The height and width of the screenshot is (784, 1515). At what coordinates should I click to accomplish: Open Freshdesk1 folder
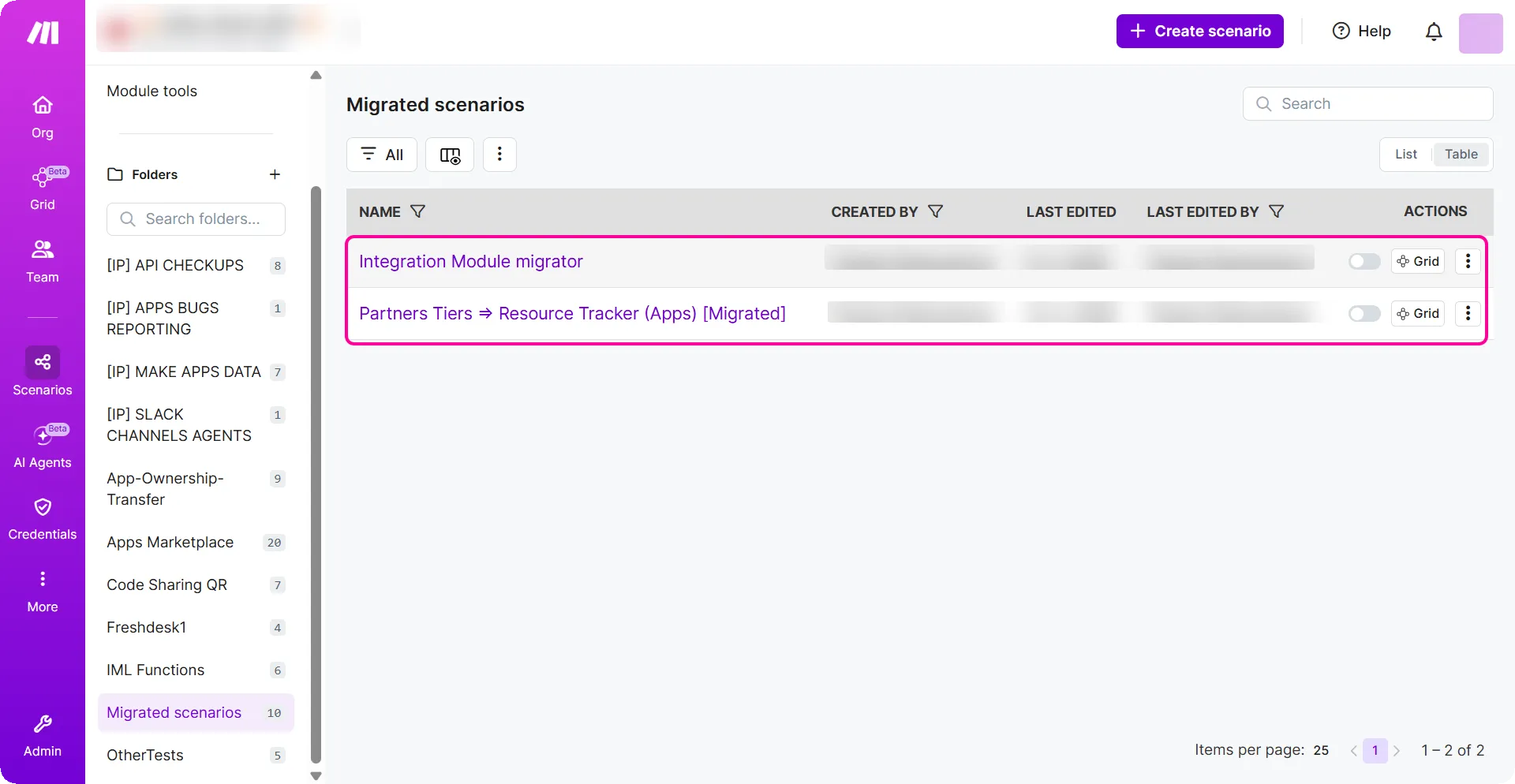196,627
